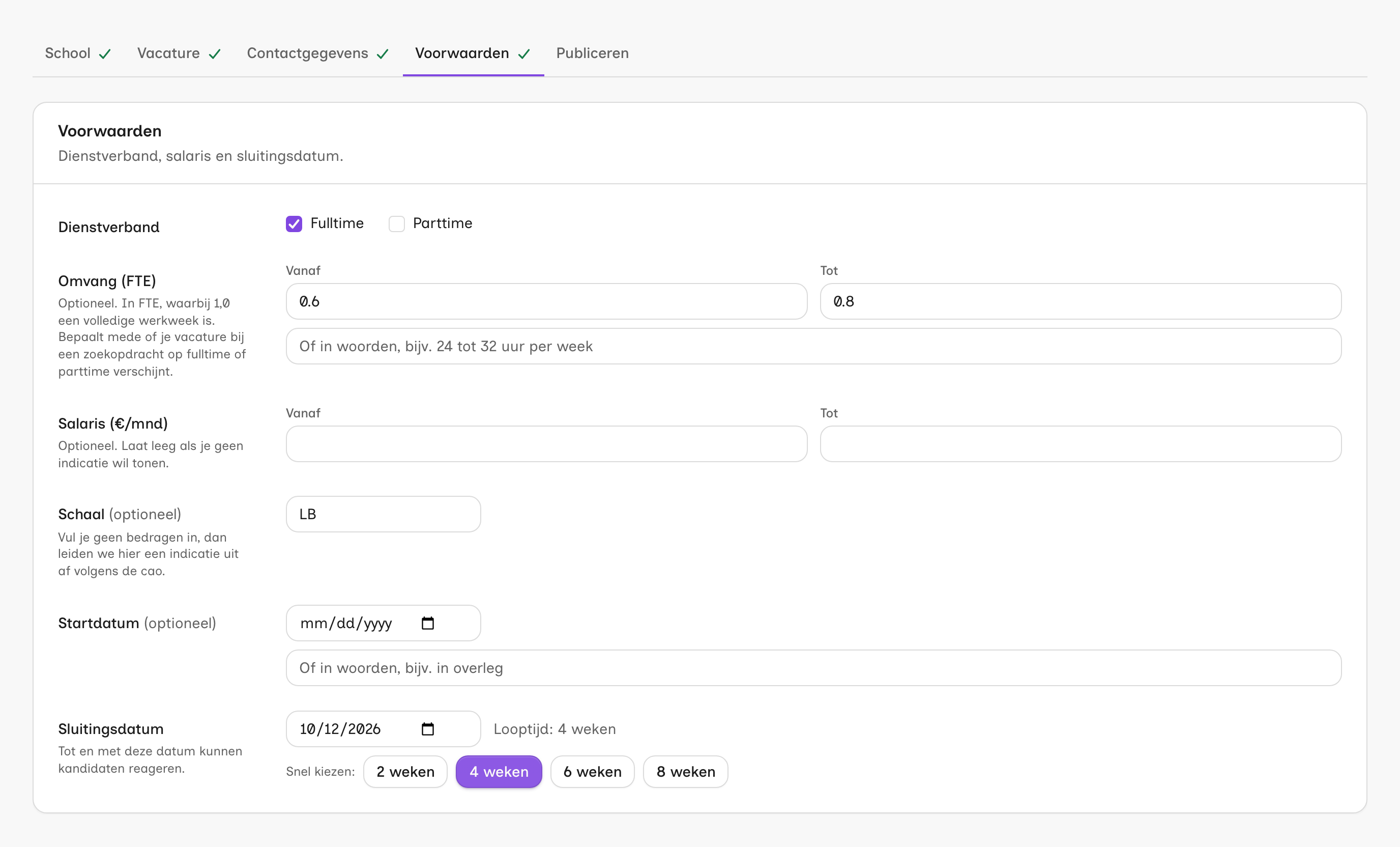Image resolution: width=1400 pixels, height=847 pixels.
Task: Focus the Omvang Tot field showing 0.8
Action: click(1081, 301)
